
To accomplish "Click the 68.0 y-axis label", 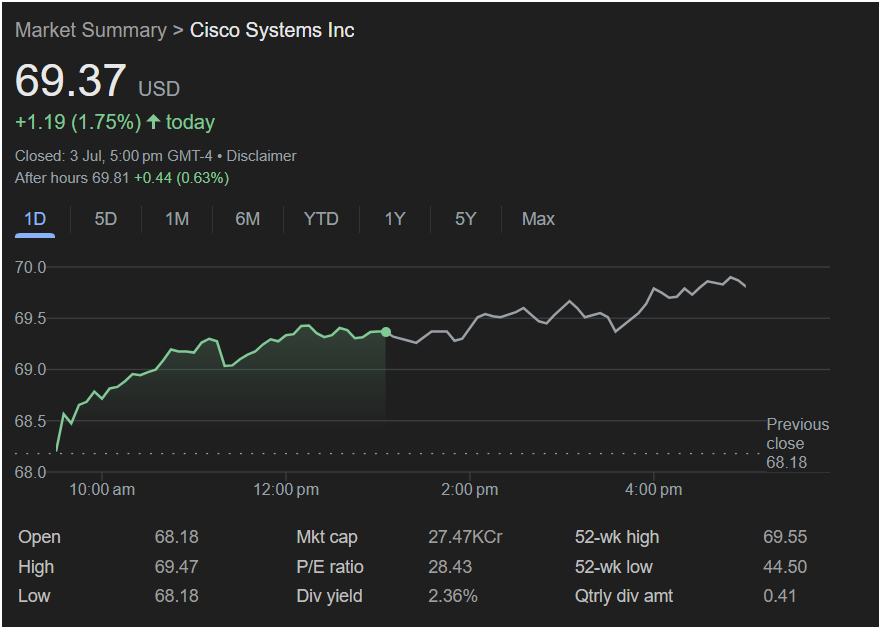I will 31,472.
